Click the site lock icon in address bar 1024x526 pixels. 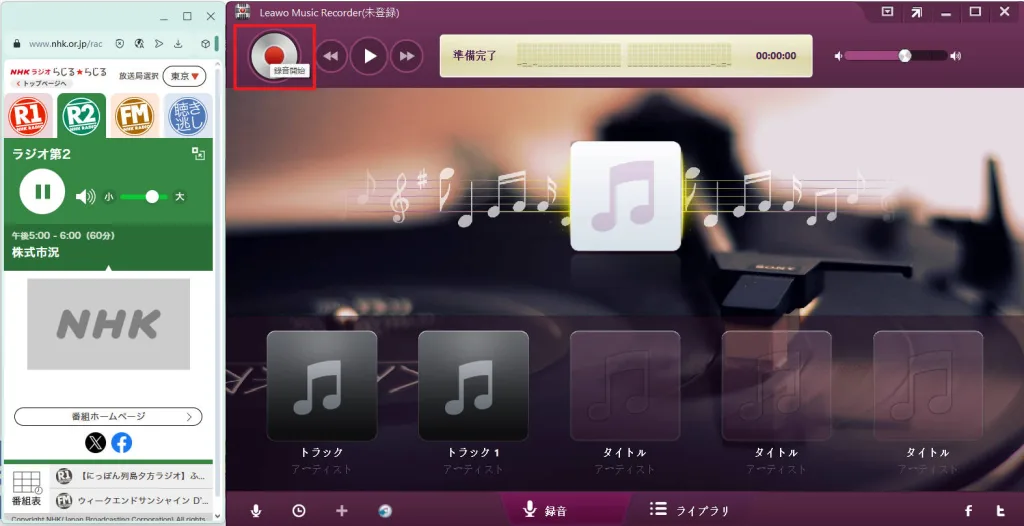[x=17, y=44]
